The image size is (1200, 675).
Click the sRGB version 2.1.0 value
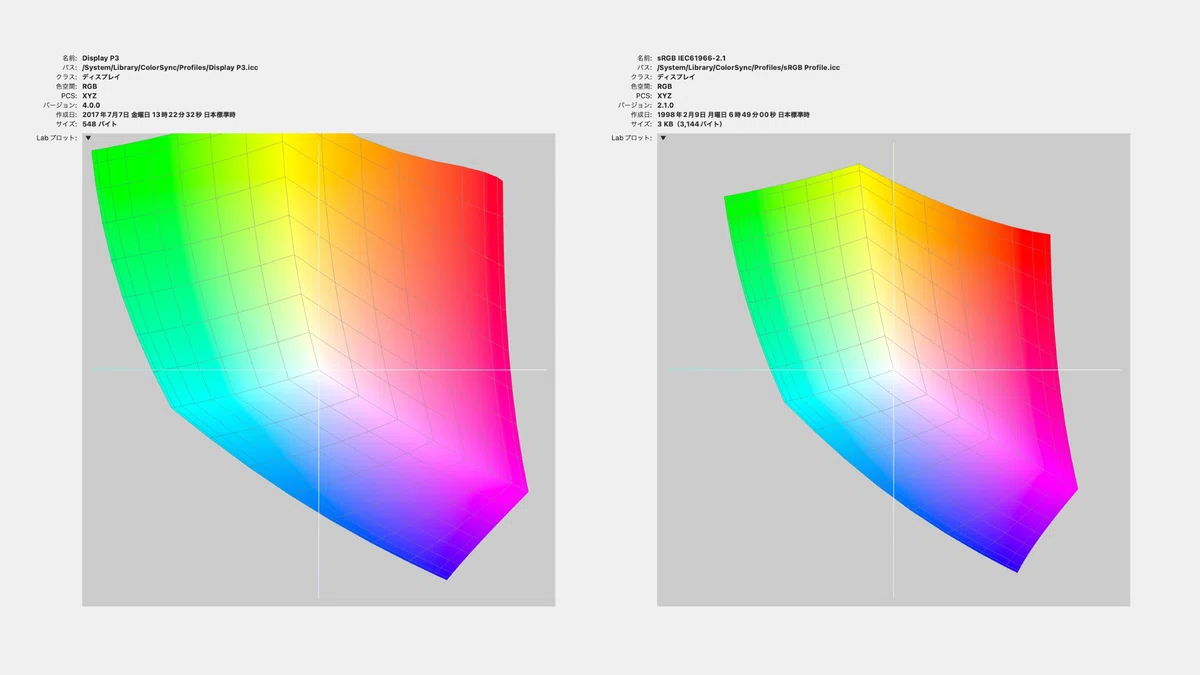tap(665, 105)
